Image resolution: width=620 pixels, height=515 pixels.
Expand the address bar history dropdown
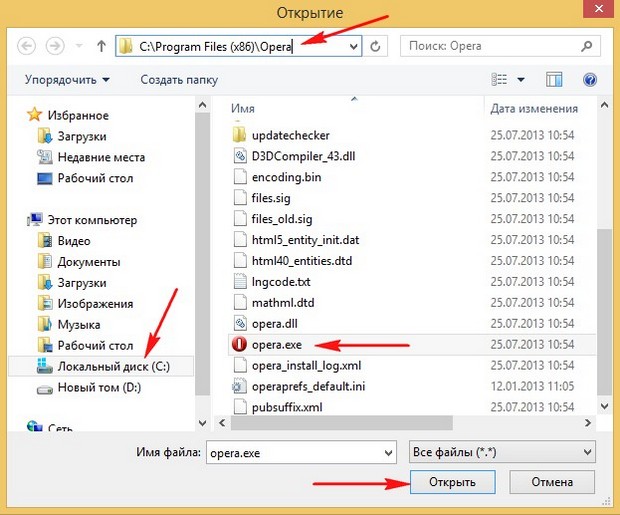click(353, 47)
